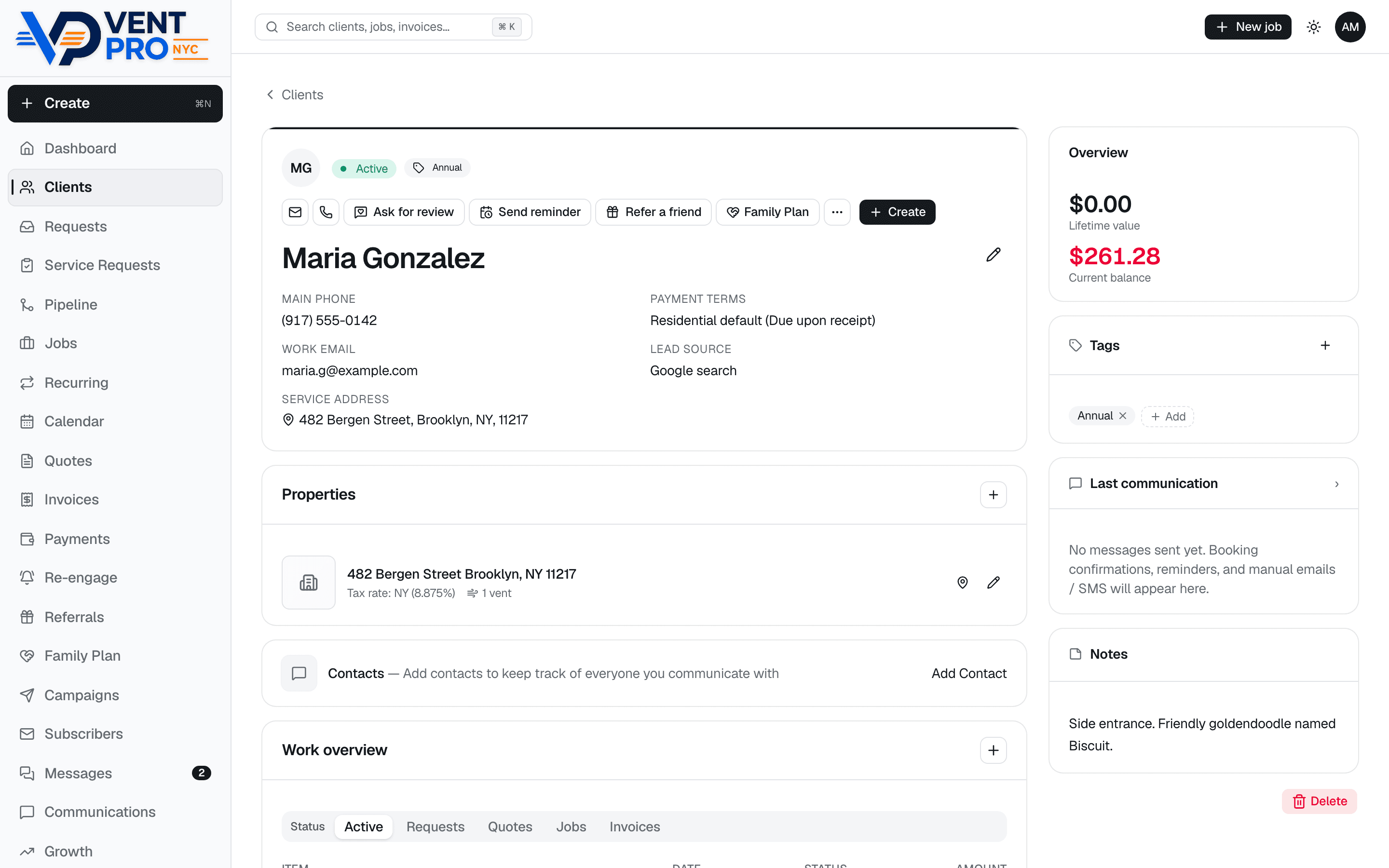Screen dimensions: 1389x868
Task: Switch to the Quotes work overview tab
Action: [510, 827]
